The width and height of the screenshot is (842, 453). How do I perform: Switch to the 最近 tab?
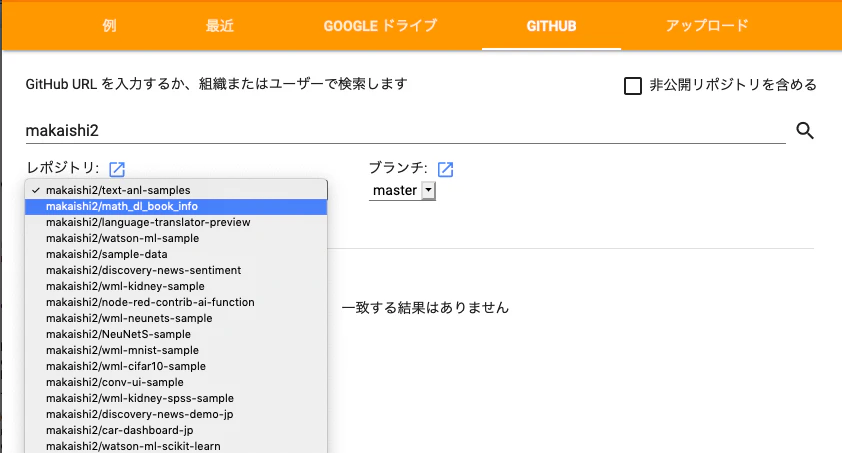pyautogui.click(x=220, y=26)
